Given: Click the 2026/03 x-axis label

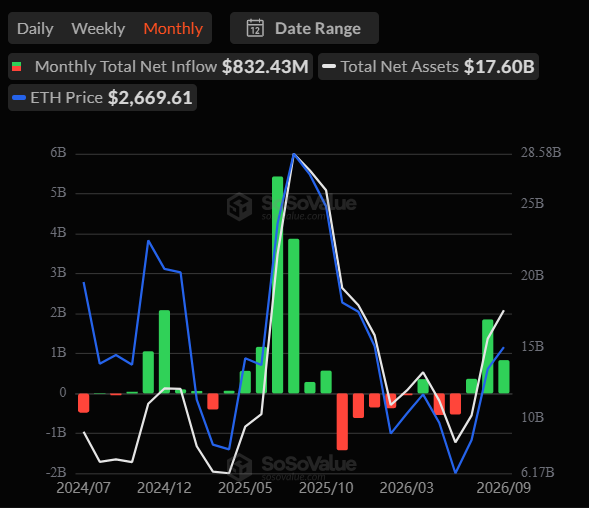Looking at the screenshot, I should [407, 488].
